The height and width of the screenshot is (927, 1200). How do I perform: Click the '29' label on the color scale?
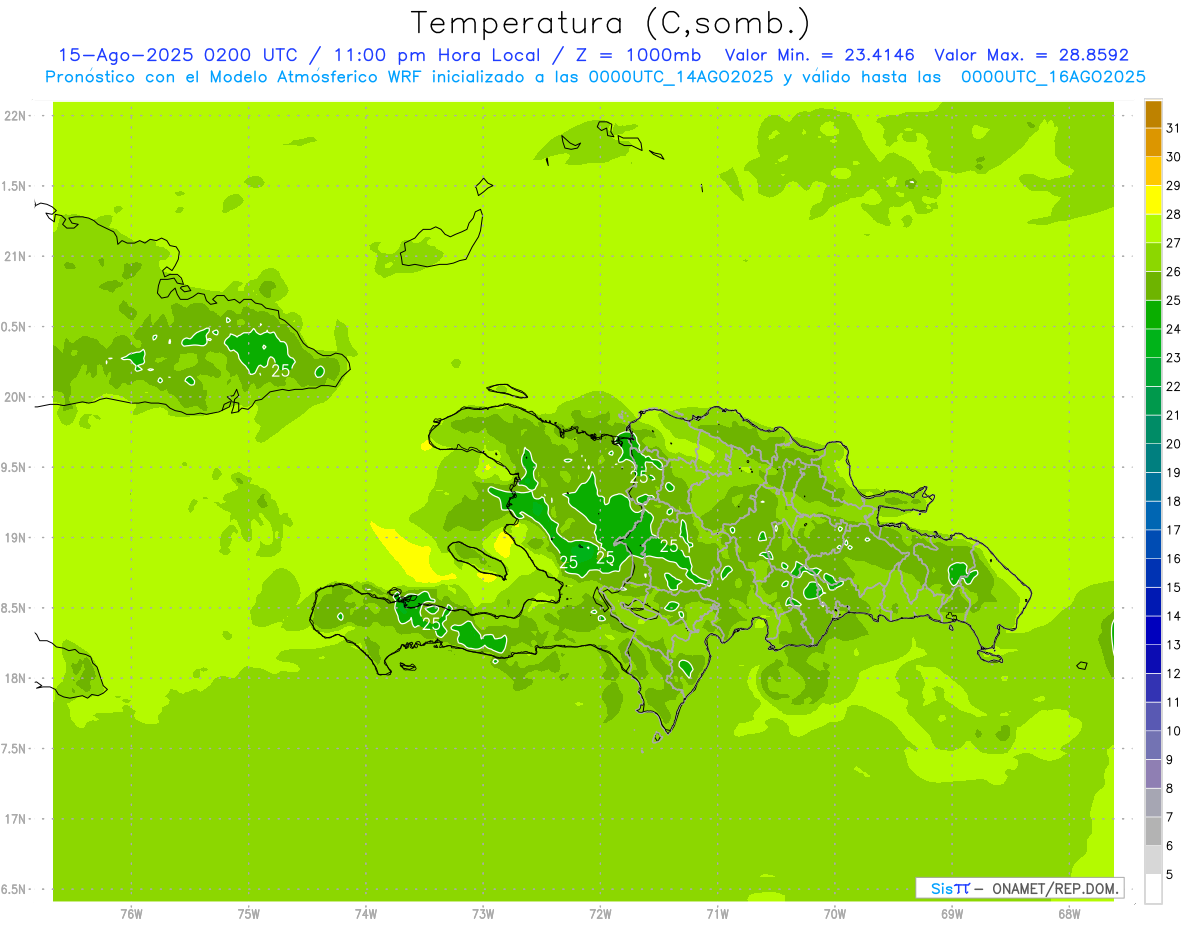point(1174,185)
